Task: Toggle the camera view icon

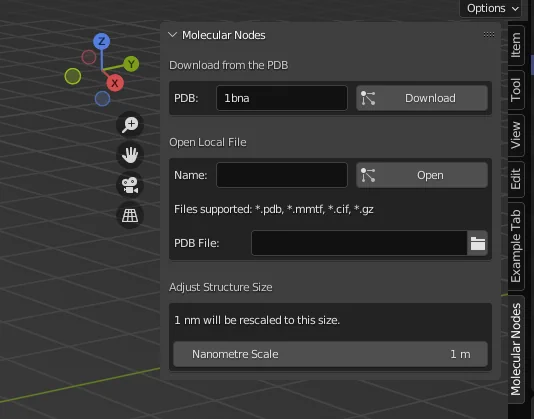Action: pos(130,185)
